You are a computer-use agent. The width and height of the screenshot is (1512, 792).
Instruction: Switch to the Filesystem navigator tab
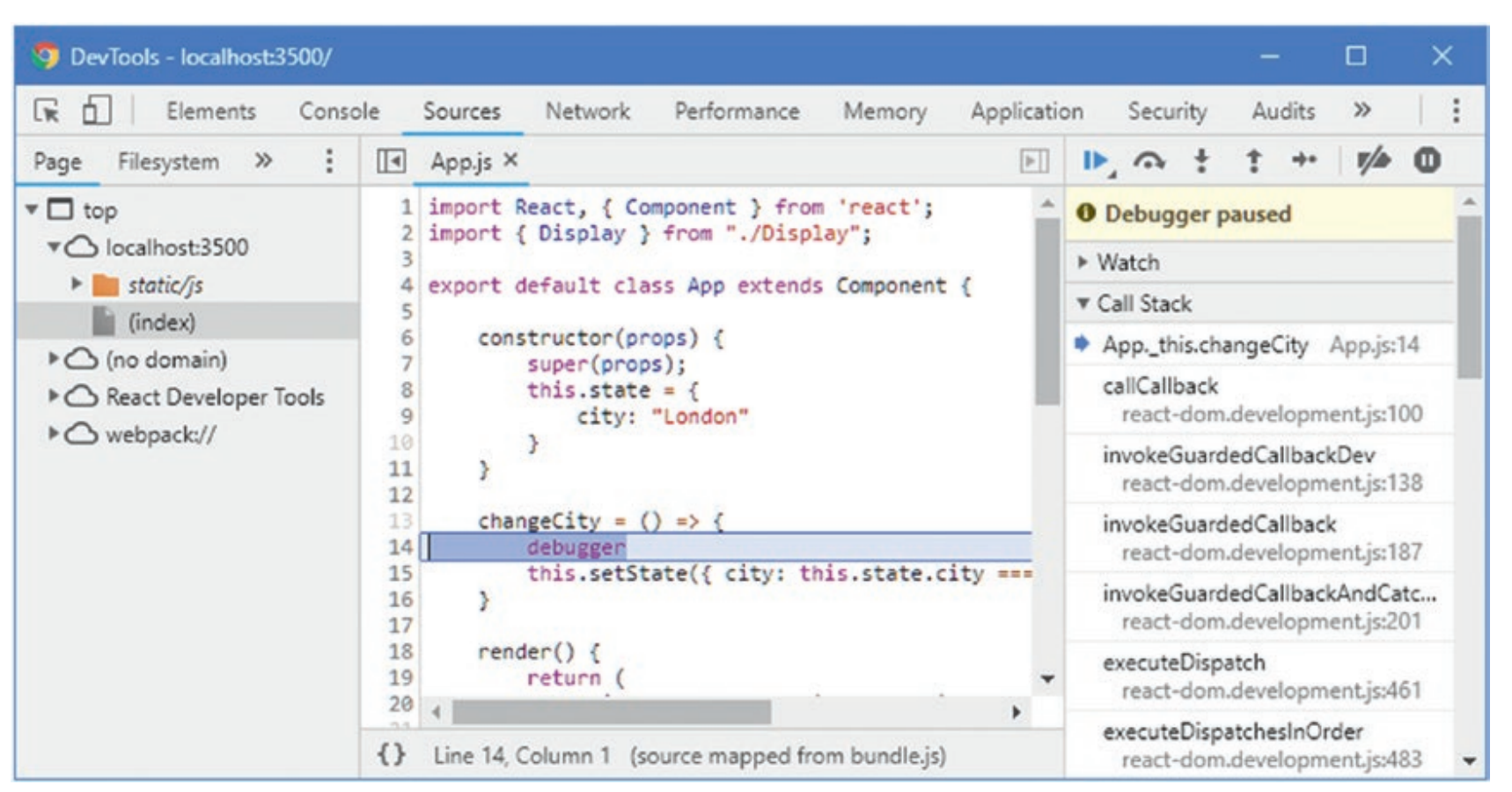(168, 162)
